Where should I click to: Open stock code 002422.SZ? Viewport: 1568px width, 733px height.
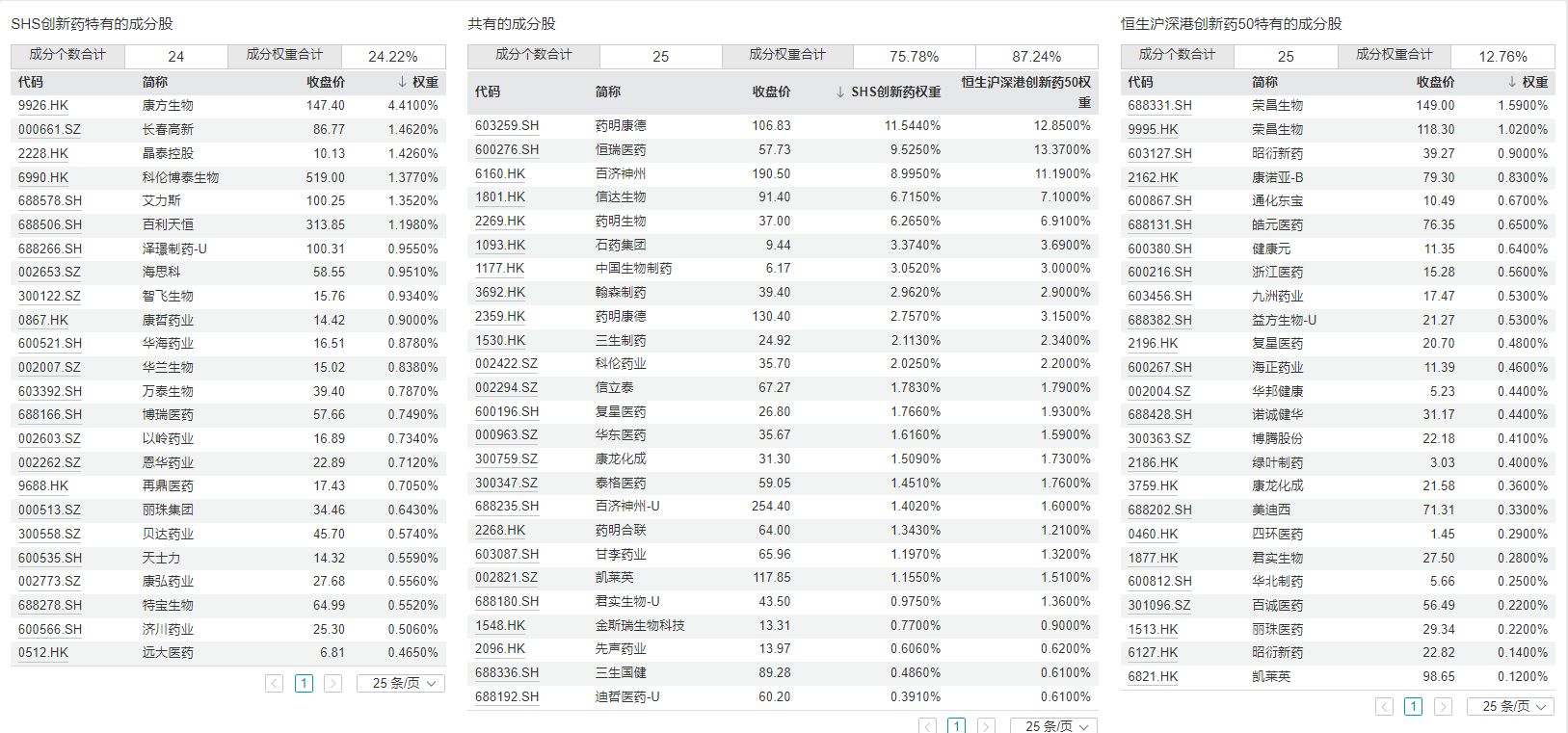click(x=506, y=363)
